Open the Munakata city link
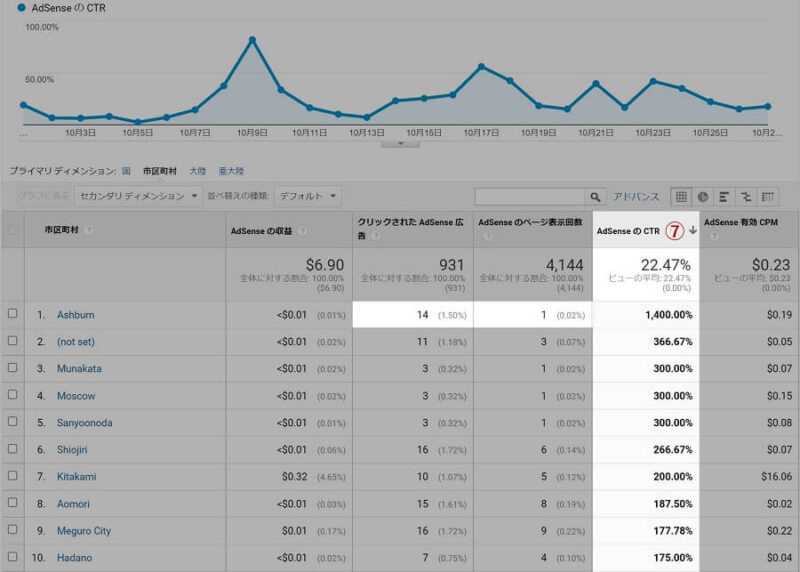This screenshot has width=800, height=572. (79, 369)
